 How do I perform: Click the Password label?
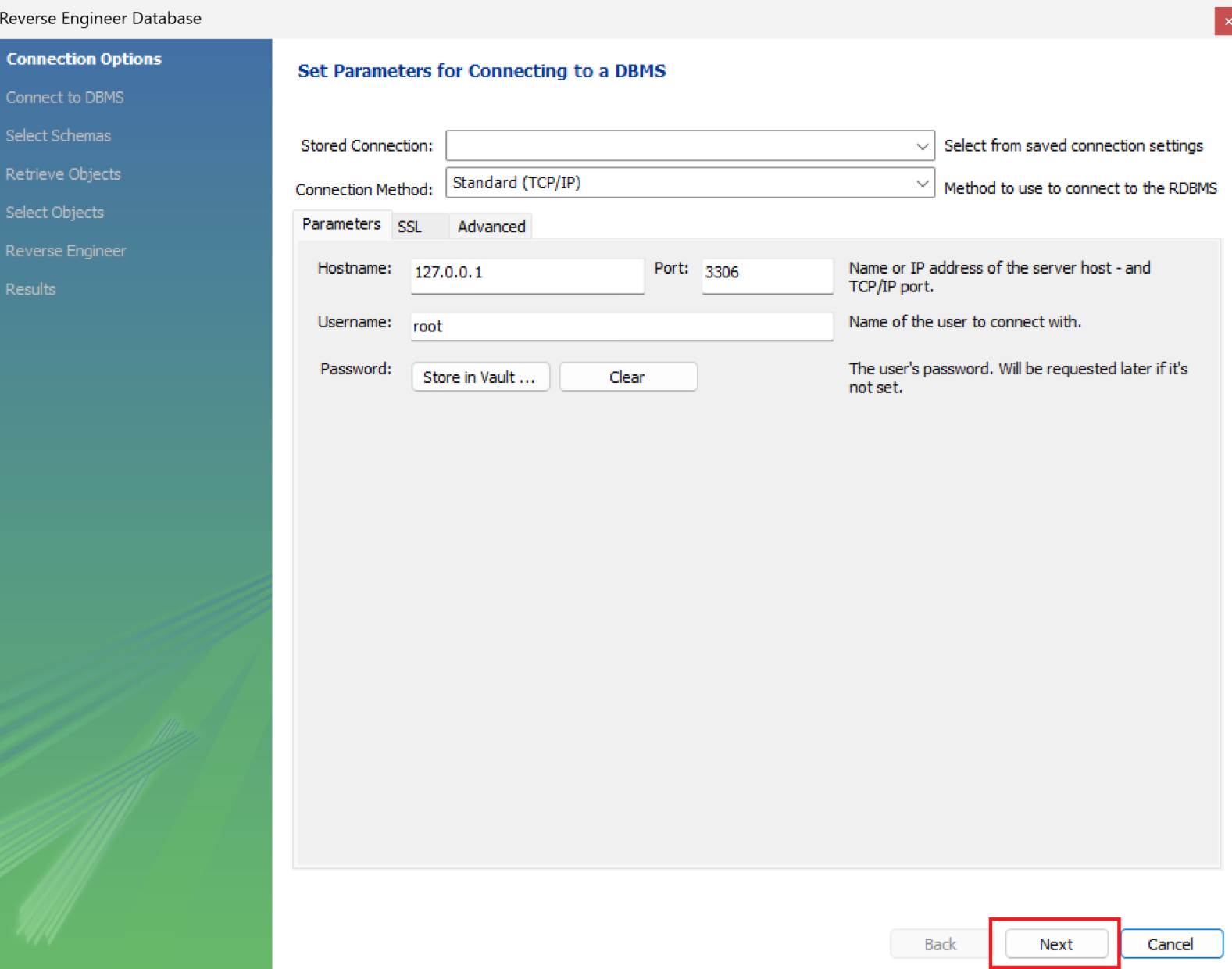pyautogui.click(x=355, y=369)
